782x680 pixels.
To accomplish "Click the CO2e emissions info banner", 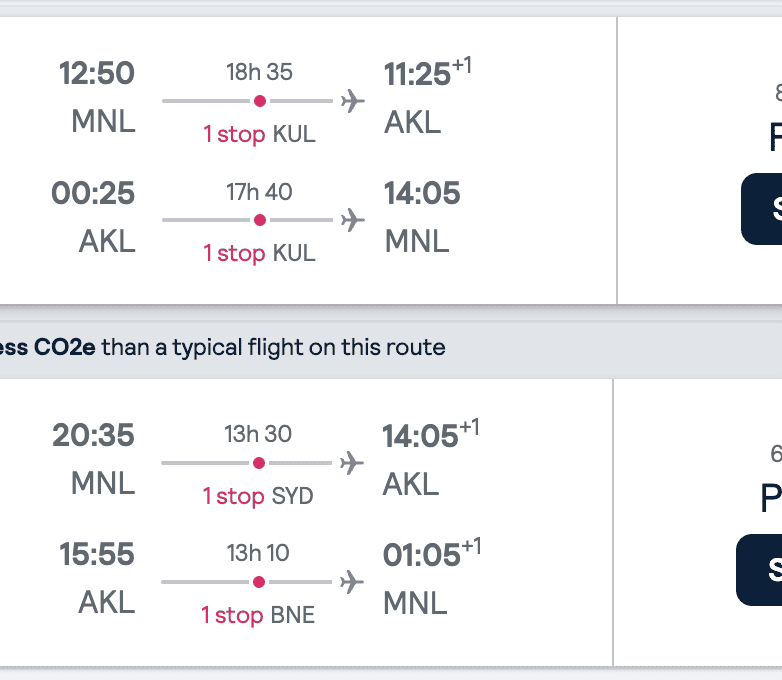I will (223, 348).
